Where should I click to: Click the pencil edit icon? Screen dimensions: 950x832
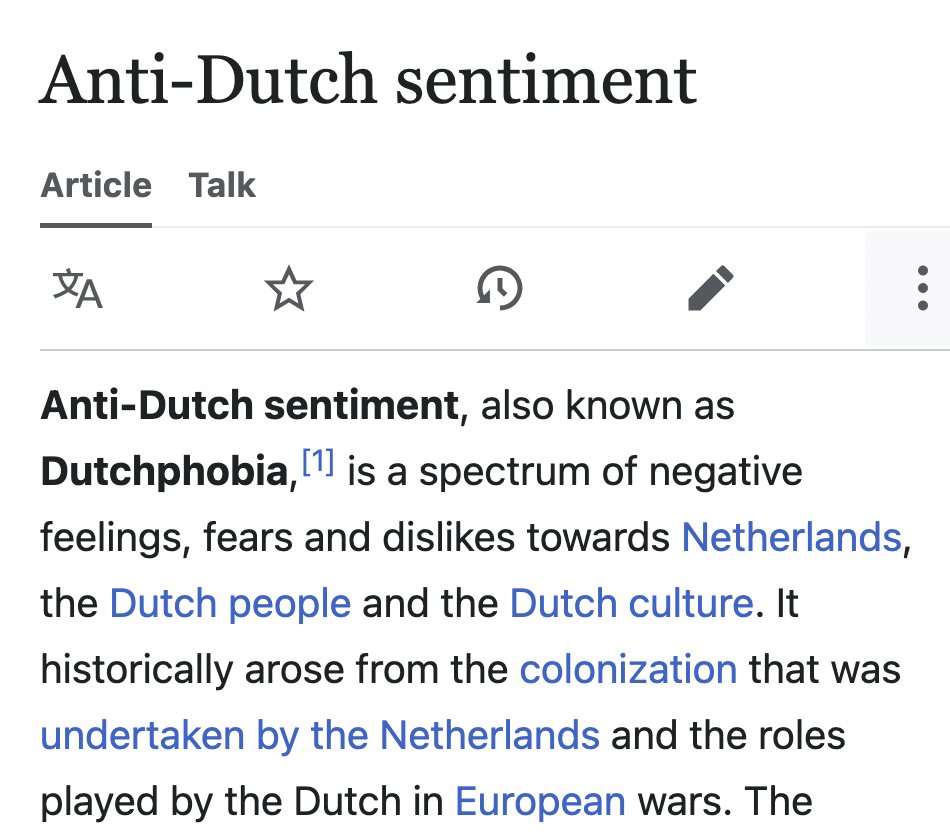click(711, 289)
